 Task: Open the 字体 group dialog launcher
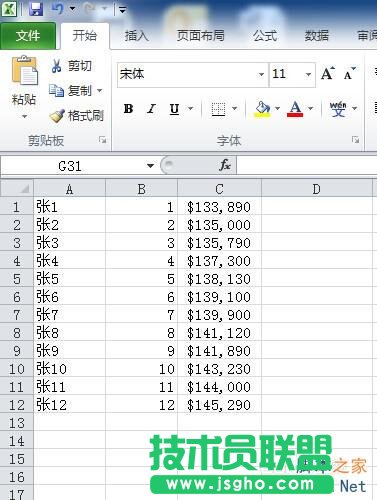(x=355, y=140)
